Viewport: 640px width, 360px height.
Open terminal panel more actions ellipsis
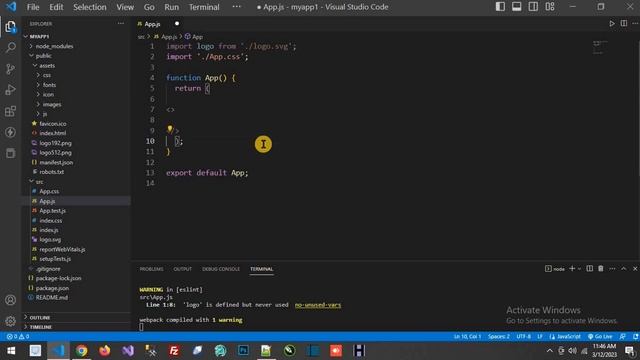tap(612, 269)
